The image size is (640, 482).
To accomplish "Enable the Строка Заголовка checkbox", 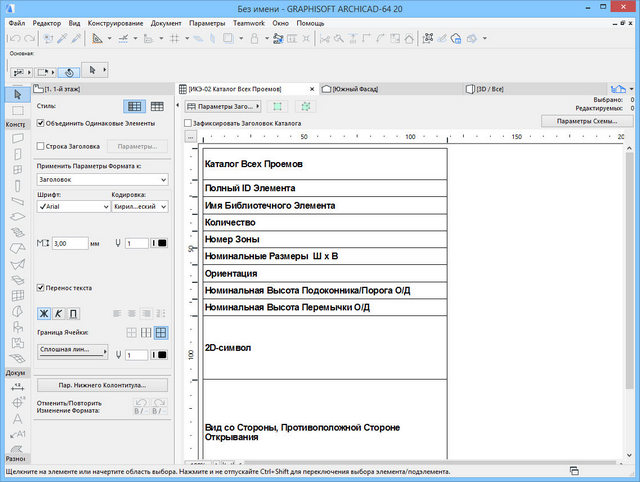I will (x=41, y=146).
